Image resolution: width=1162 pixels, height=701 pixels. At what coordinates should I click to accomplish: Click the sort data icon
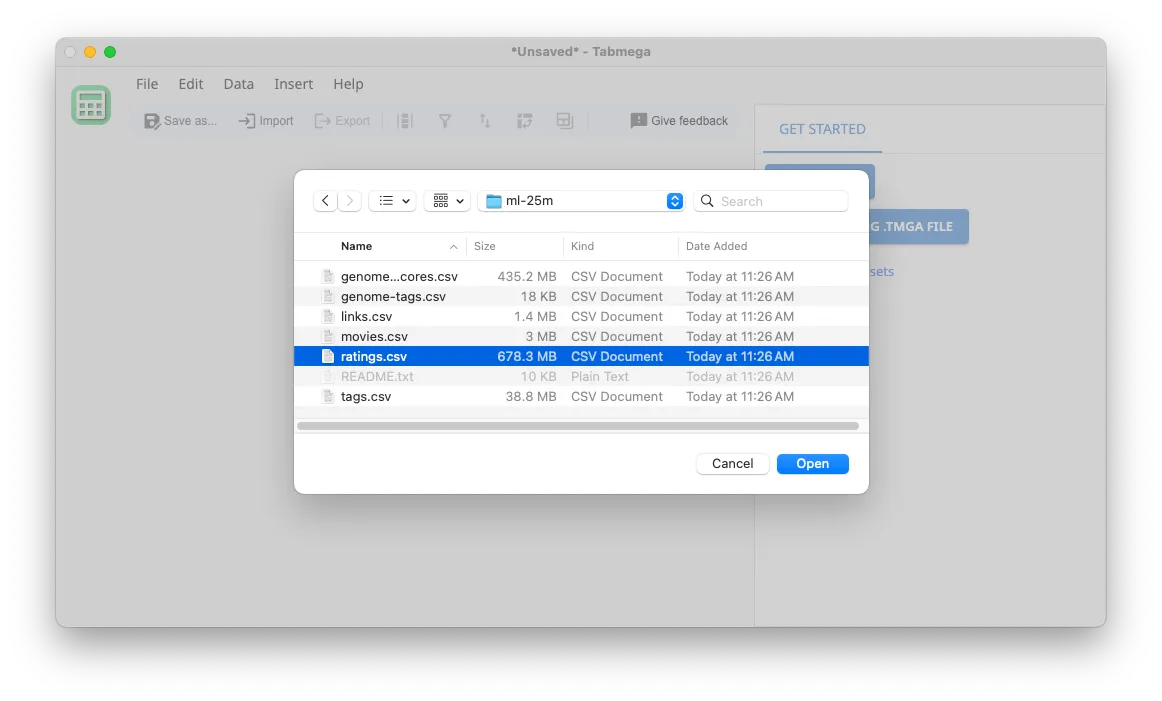coord(485,120)
